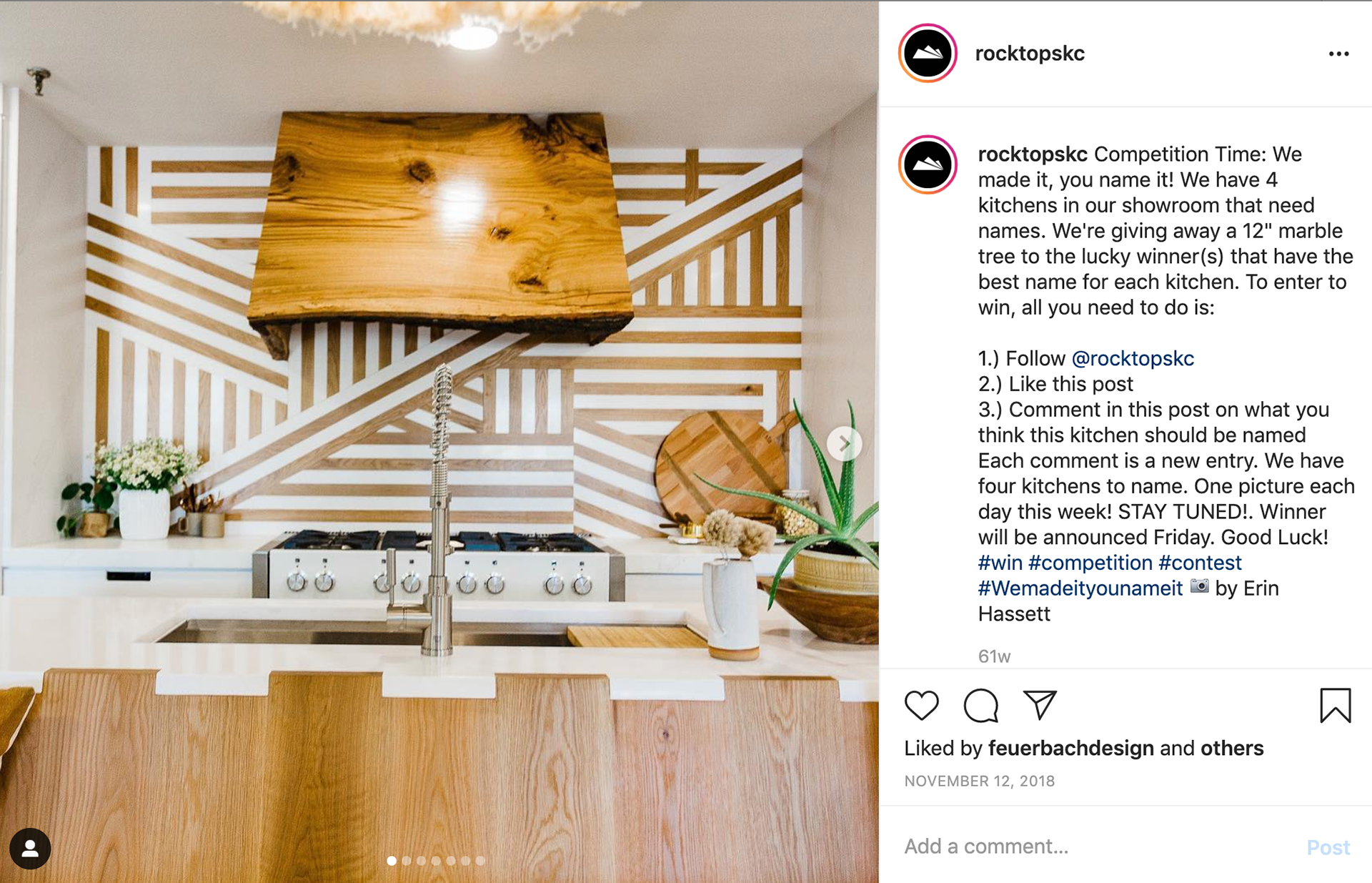Open the #Wemadeityounameit hashtag

tap(1080, 588)
